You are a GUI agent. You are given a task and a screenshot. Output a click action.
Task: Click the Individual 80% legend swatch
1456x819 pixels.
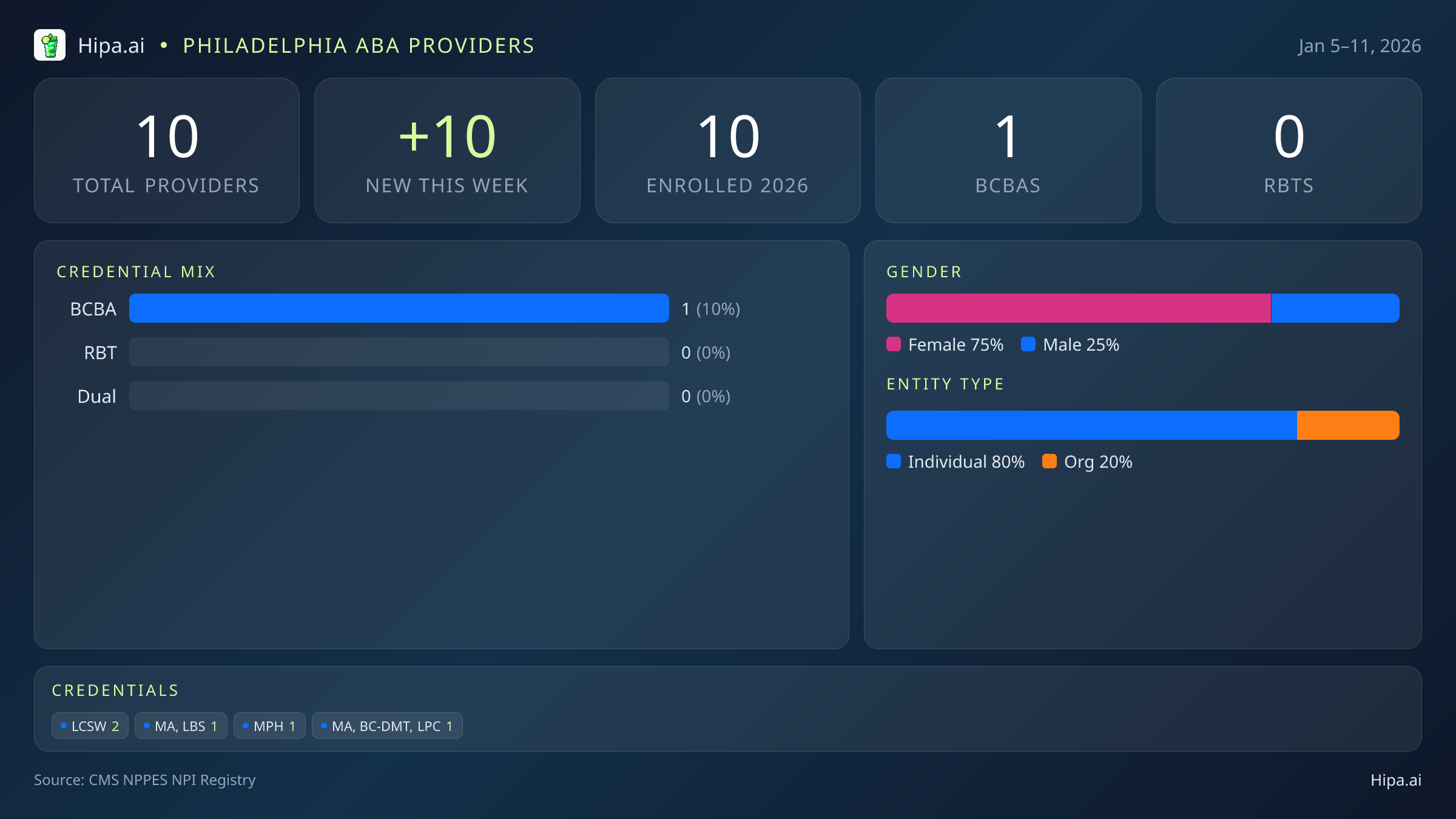point(893,462)
